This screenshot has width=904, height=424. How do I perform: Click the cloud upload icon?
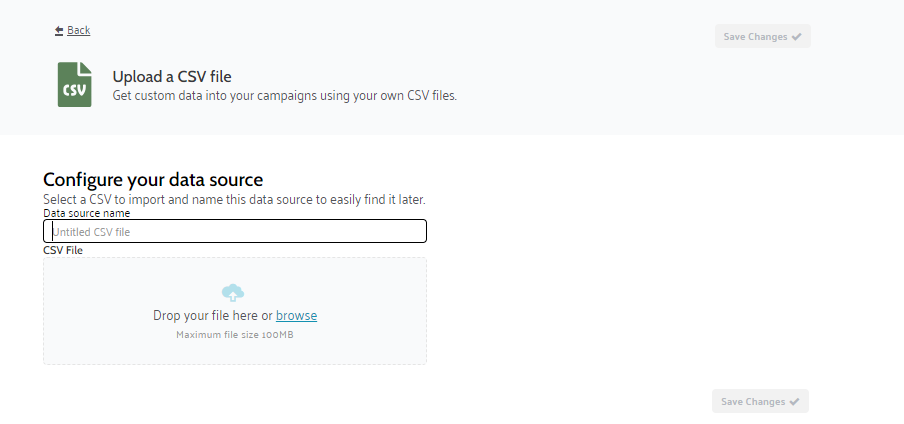click(233, 292)
